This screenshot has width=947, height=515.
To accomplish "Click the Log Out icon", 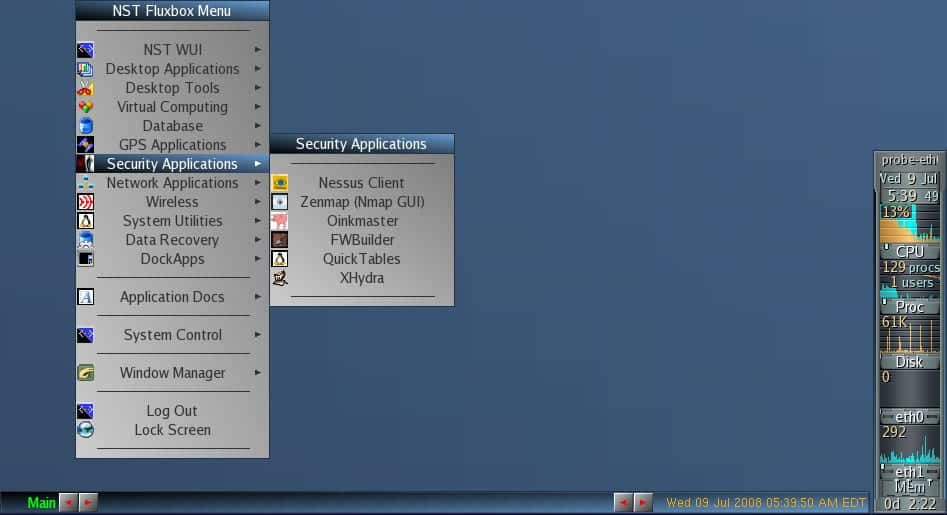I will [x=85, y=411].
